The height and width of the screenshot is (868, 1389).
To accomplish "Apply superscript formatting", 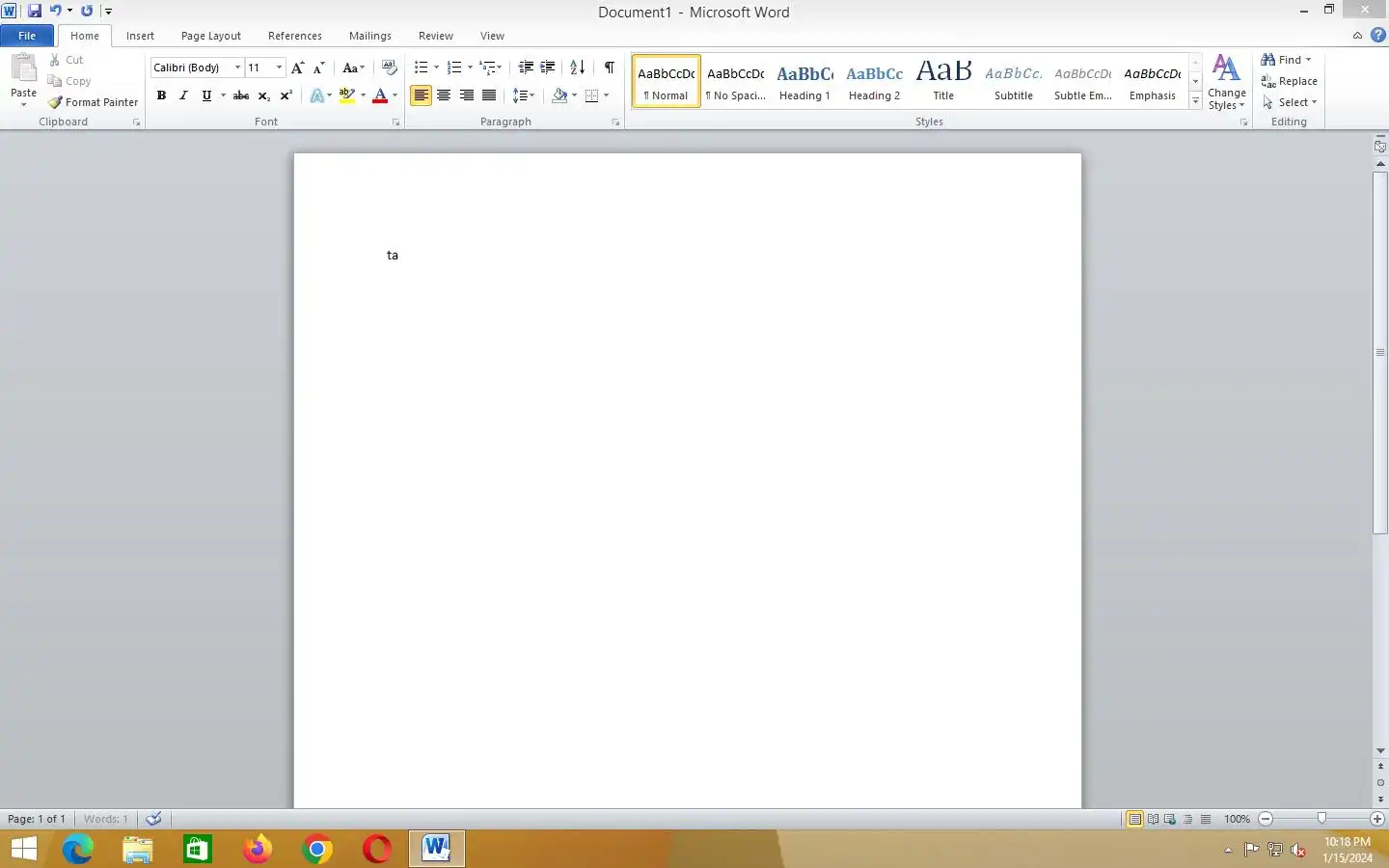I will (x=286, y=95).
